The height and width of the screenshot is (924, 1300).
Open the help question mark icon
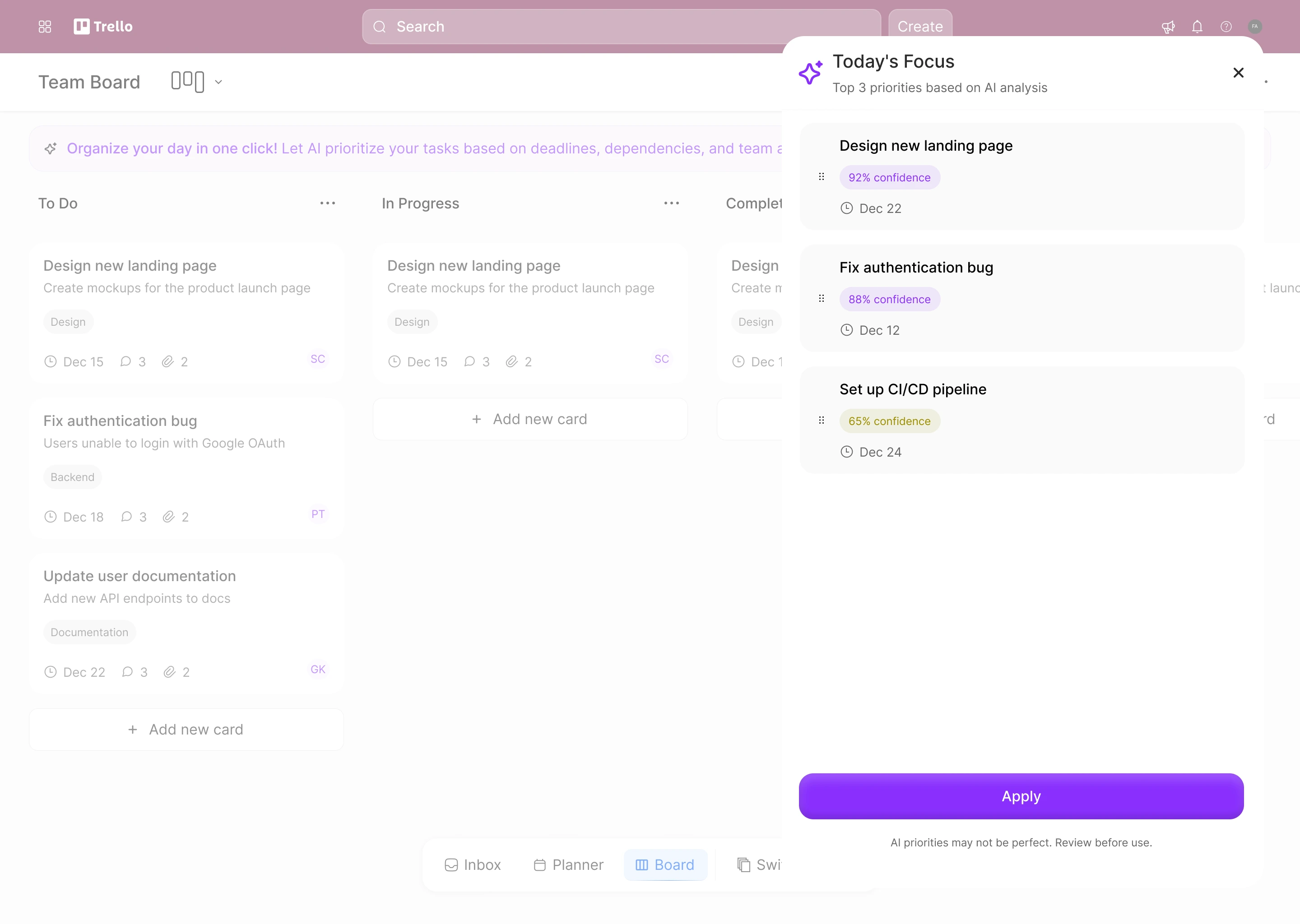pos(1226,27)
